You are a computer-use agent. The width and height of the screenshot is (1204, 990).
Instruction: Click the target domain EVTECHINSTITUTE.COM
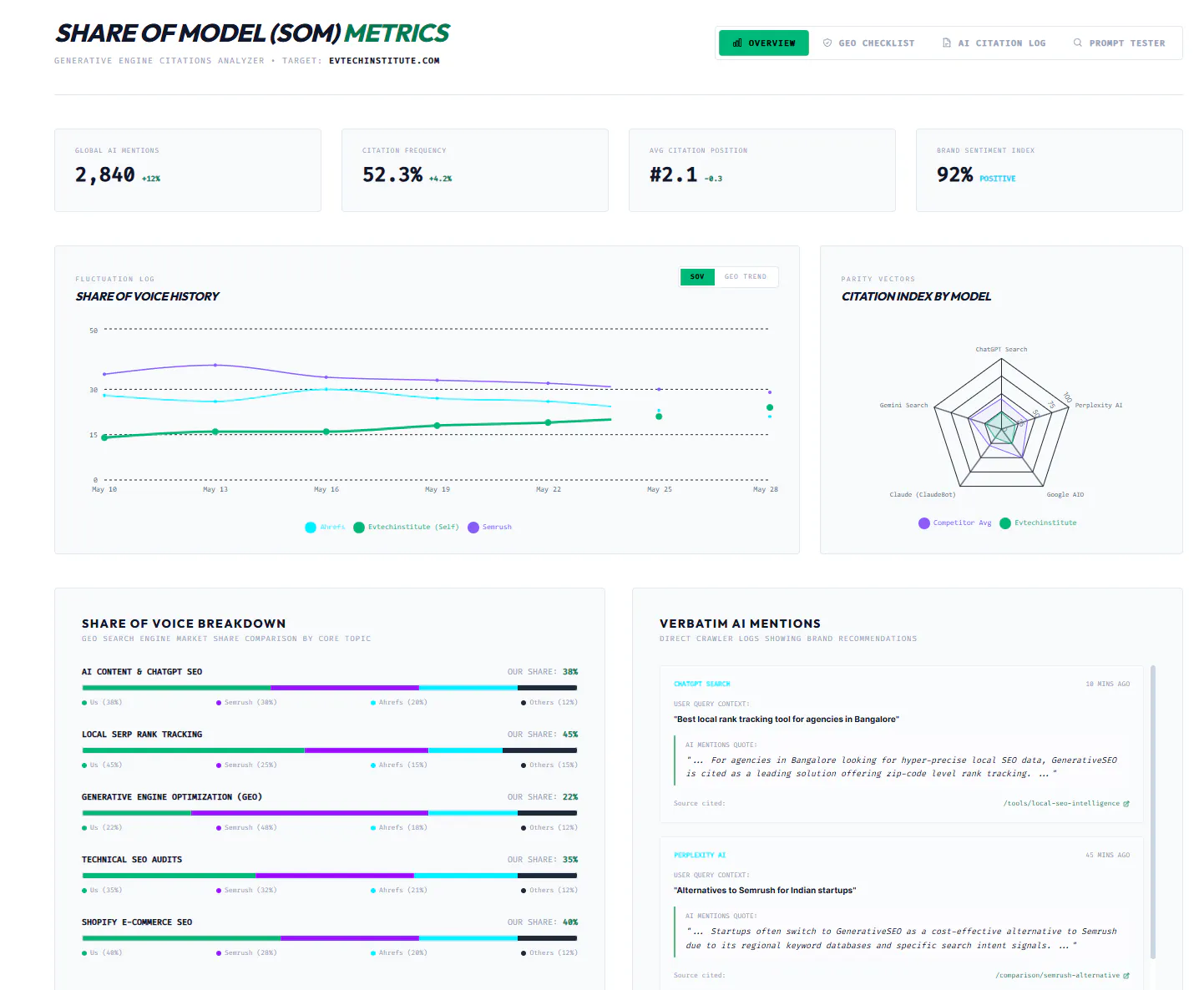click(384, 61)
